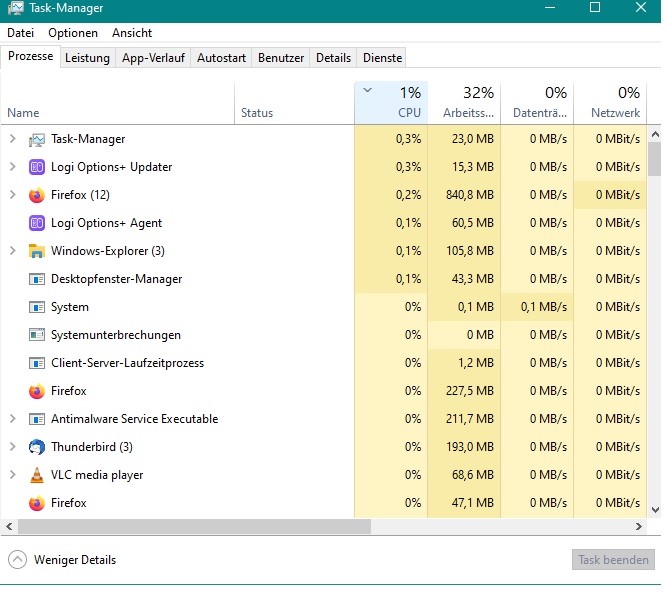Expand the Firefox (12) process group

13,195
